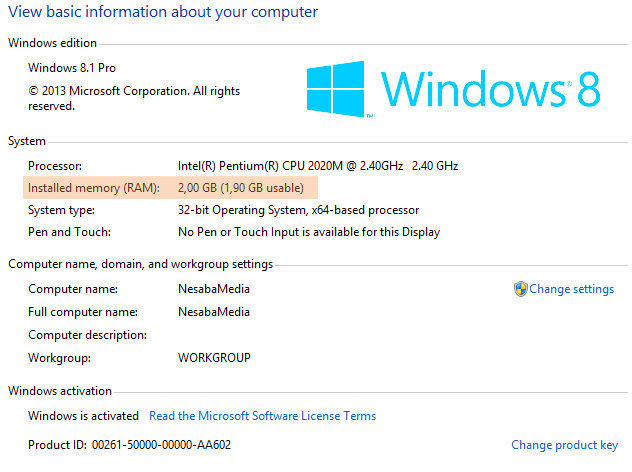Screen dimensions: 632x472
Task: Click the 2013 Microsoft Corporation copyright text
Action: point(134,98)
